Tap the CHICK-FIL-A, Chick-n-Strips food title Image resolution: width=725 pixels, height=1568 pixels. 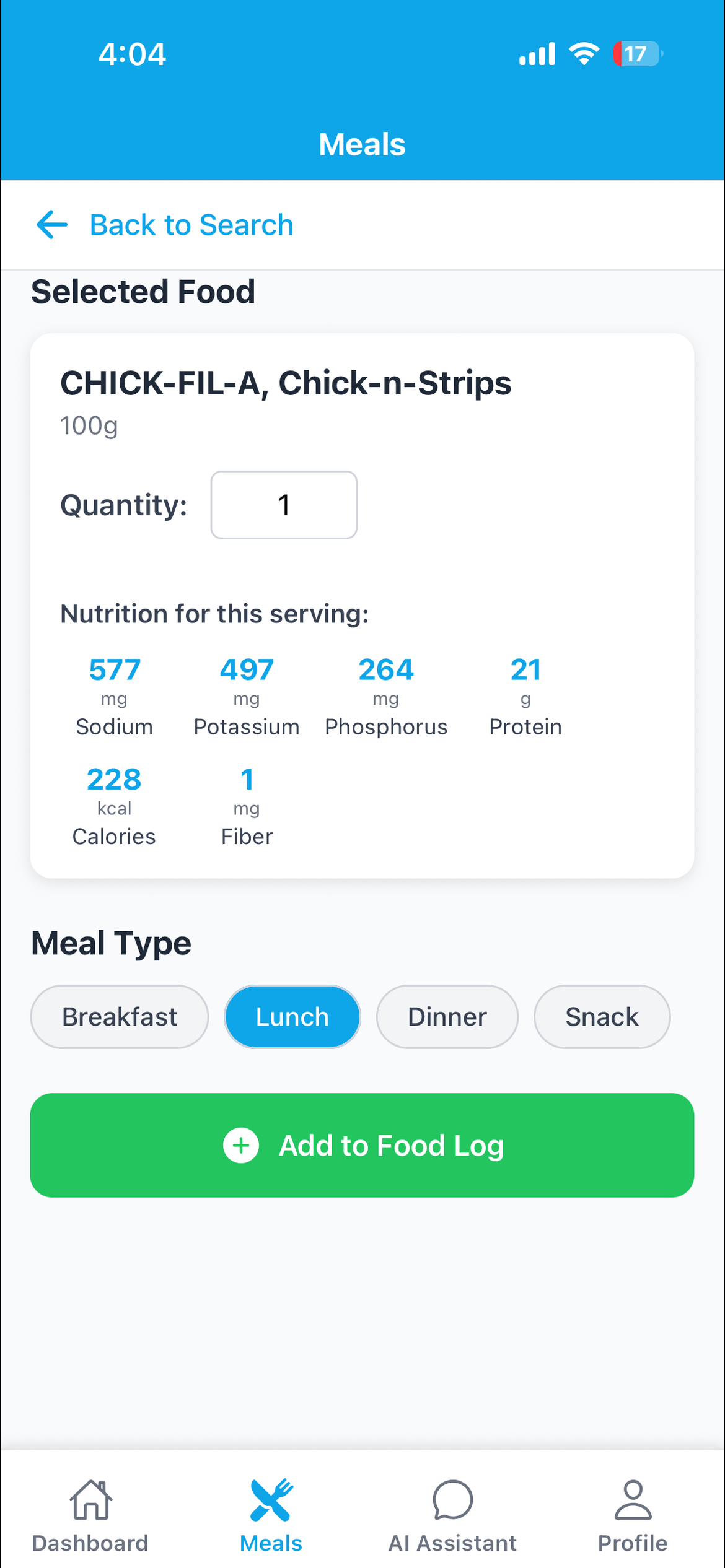286,383
